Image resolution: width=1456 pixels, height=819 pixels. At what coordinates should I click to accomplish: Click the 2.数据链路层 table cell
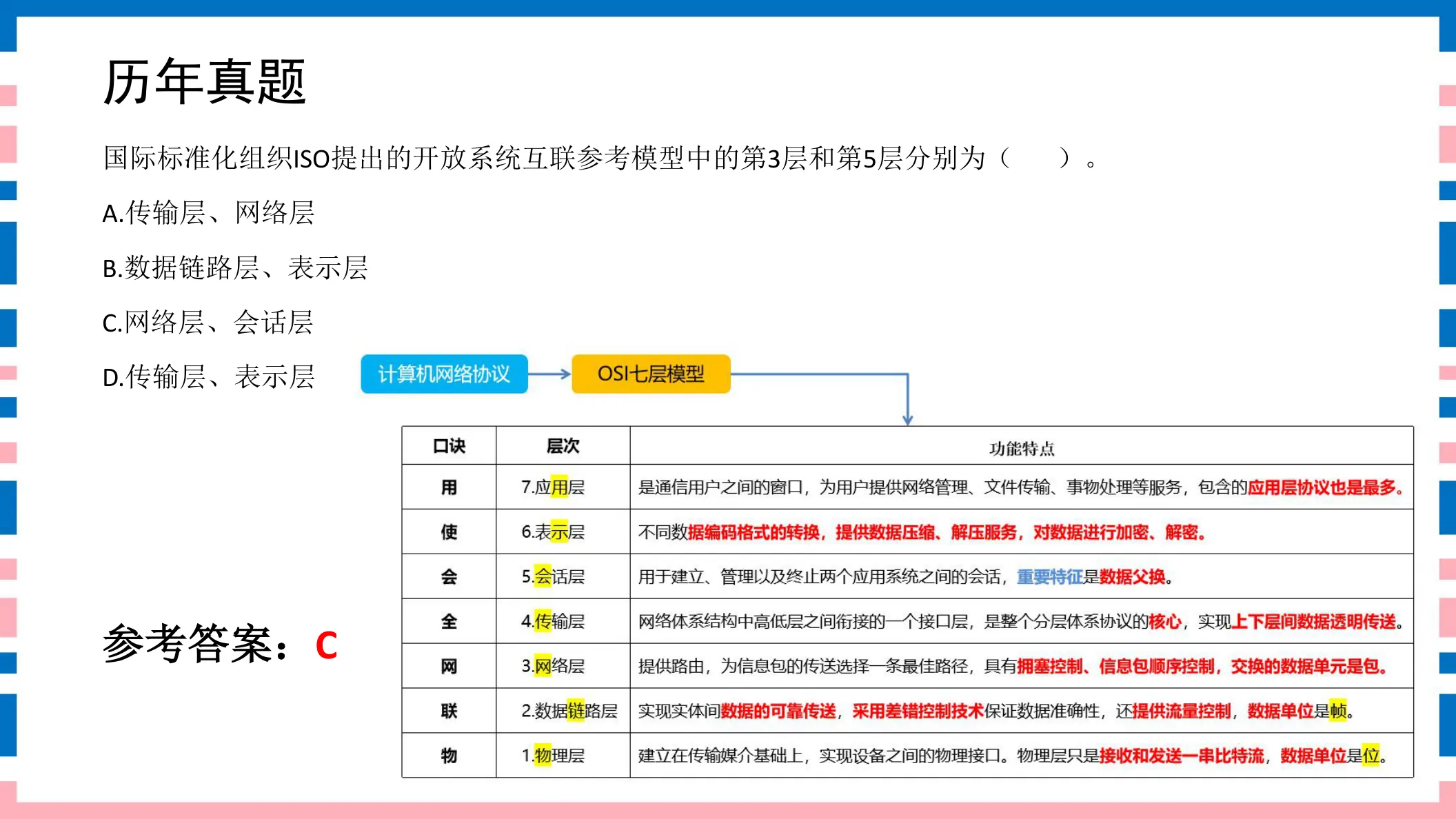click(x=563, y=711)
